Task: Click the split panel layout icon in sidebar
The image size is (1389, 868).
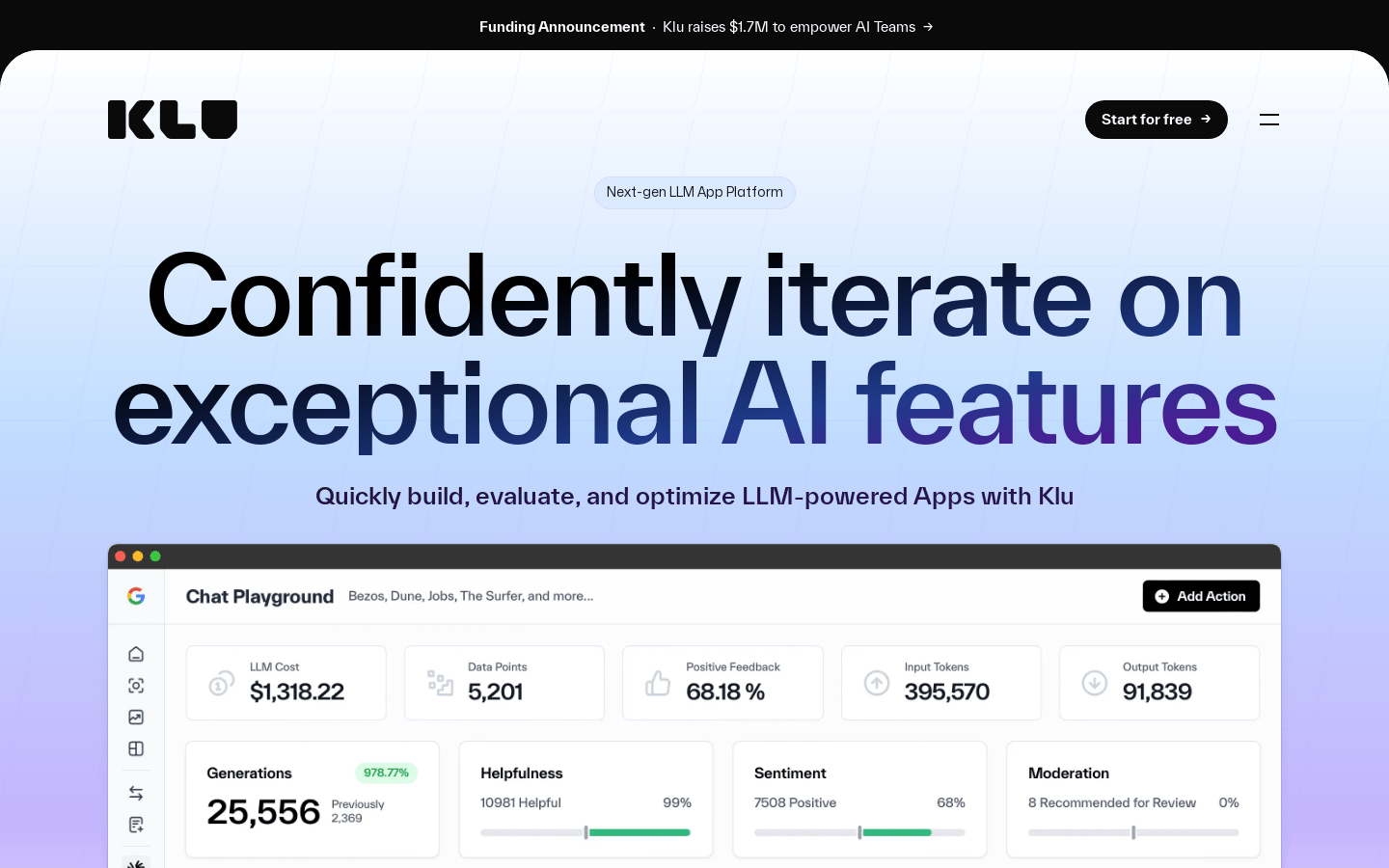Action: click(136, 748)
